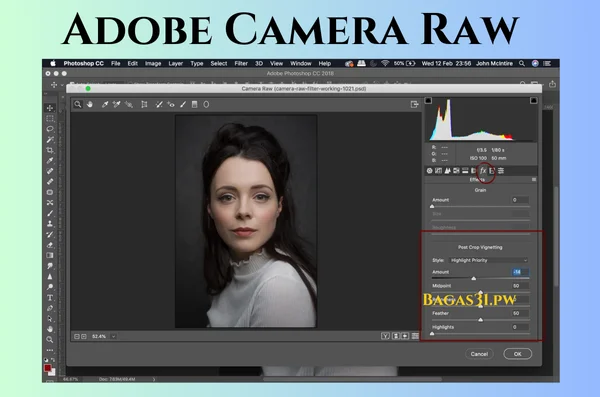Open the Edit menu

coord(132,64)
